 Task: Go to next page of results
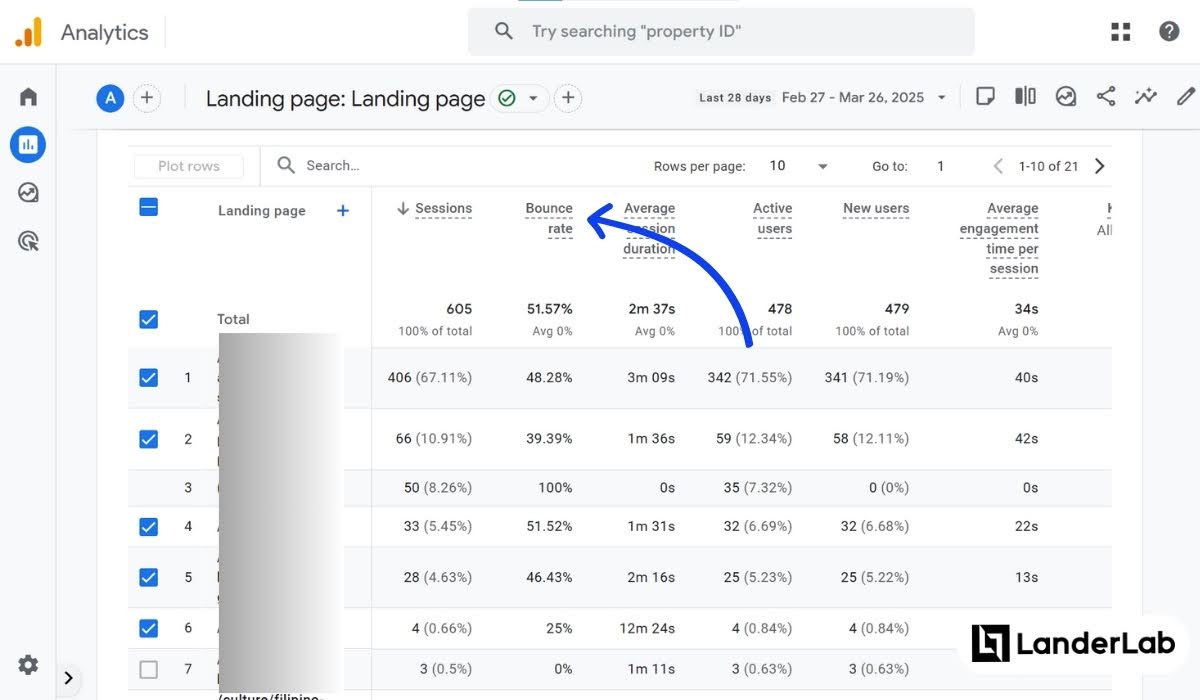click(x=1099, y=166)
